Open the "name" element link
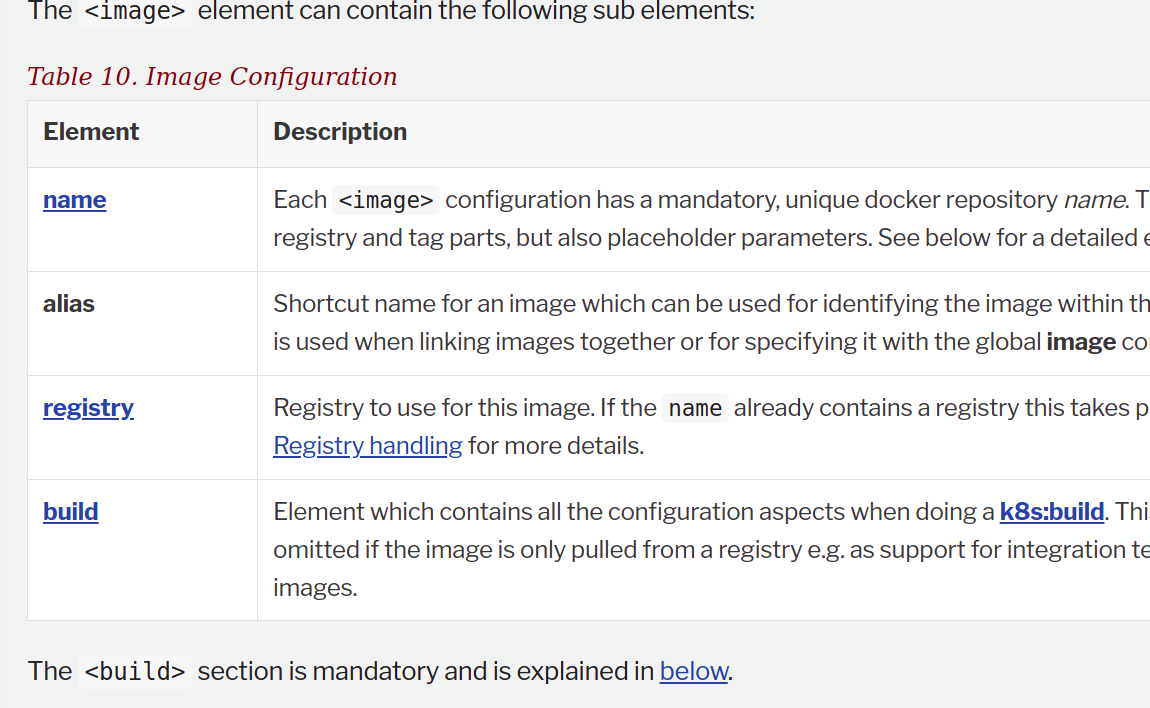This screenshot has width=1150, height=708. click(x=74, y=200)
